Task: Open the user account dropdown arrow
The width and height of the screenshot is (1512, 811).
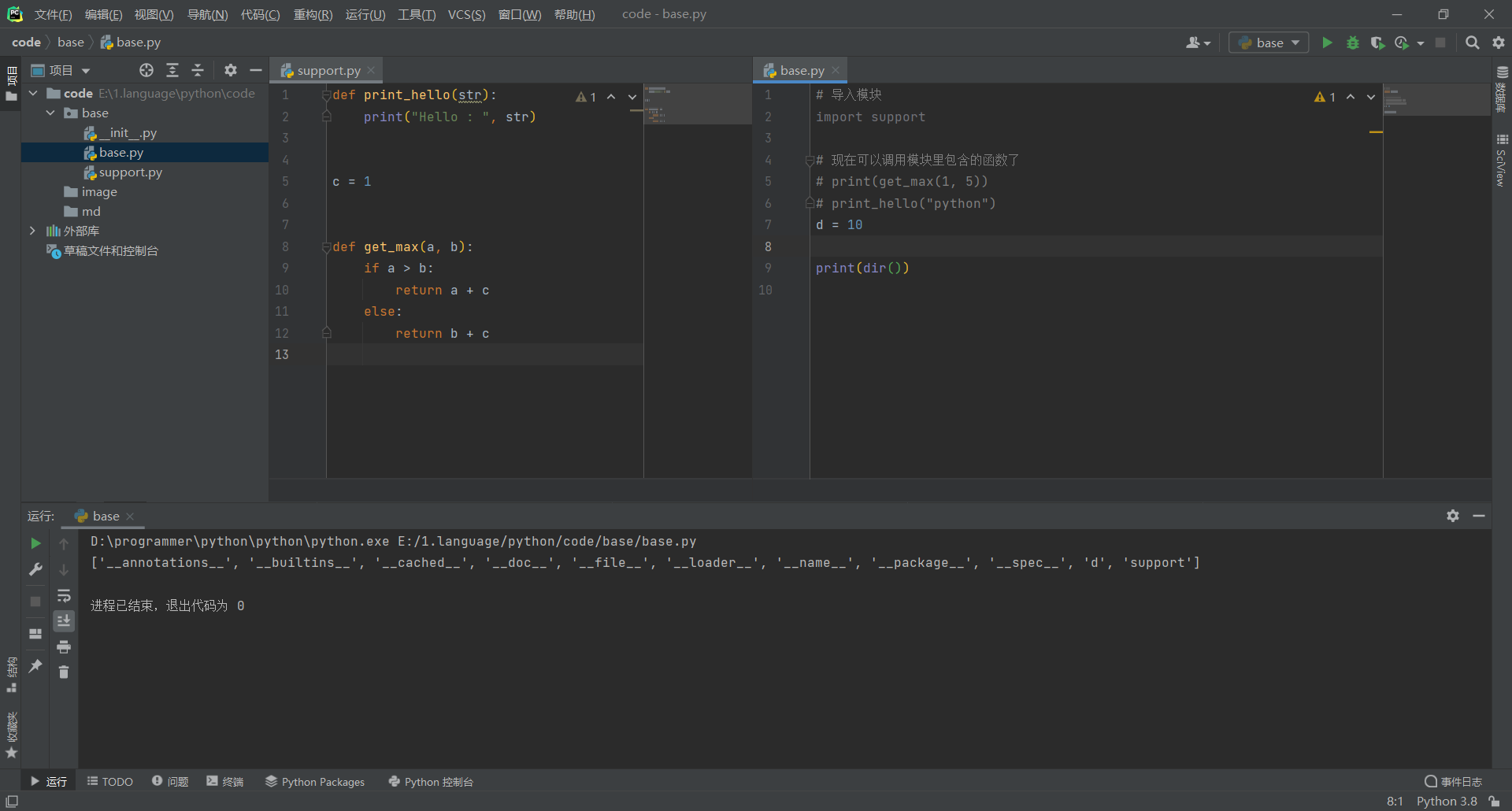Action: (1207, 43)
